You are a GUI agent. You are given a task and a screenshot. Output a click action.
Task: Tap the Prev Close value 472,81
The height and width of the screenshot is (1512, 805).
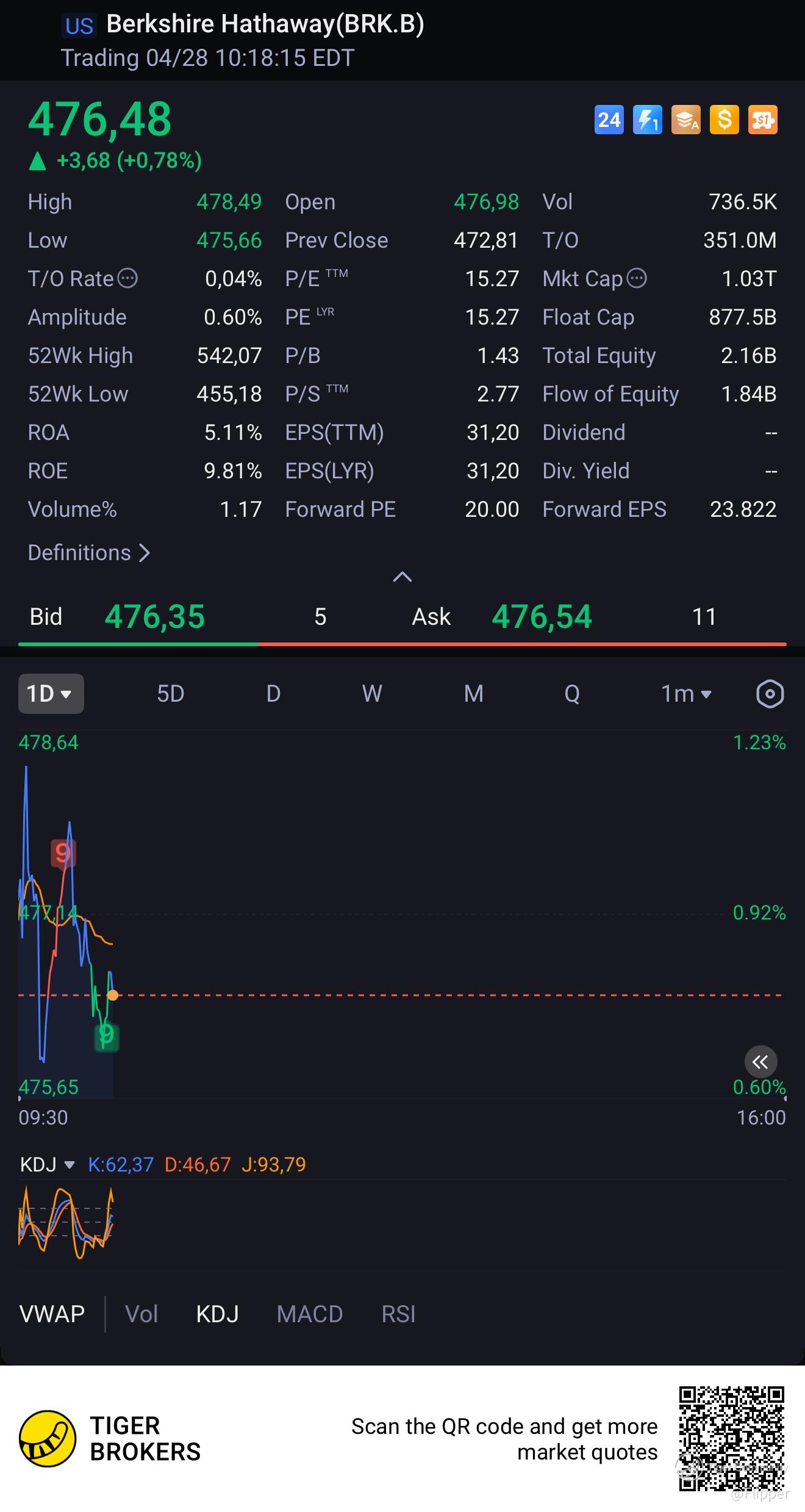point(486,240)
